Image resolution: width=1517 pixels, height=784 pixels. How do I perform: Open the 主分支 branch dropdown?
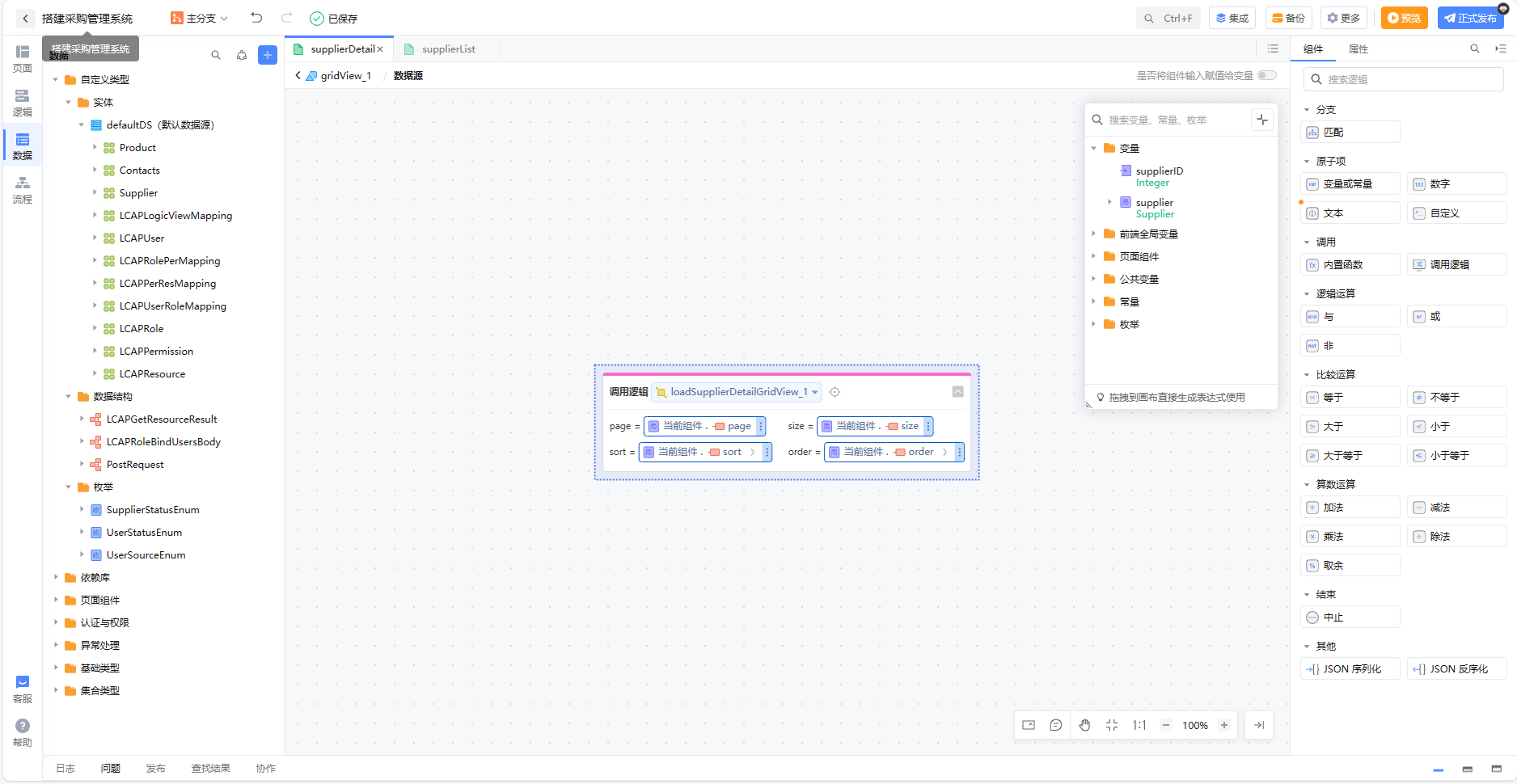point(200,18)
